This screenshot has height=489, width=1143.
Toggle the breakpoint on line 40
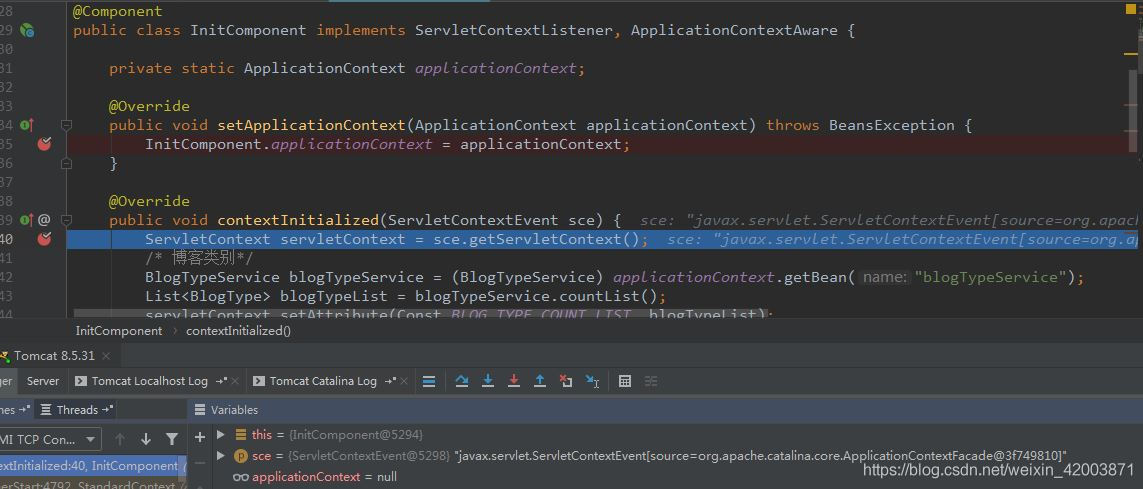(44, 238)
